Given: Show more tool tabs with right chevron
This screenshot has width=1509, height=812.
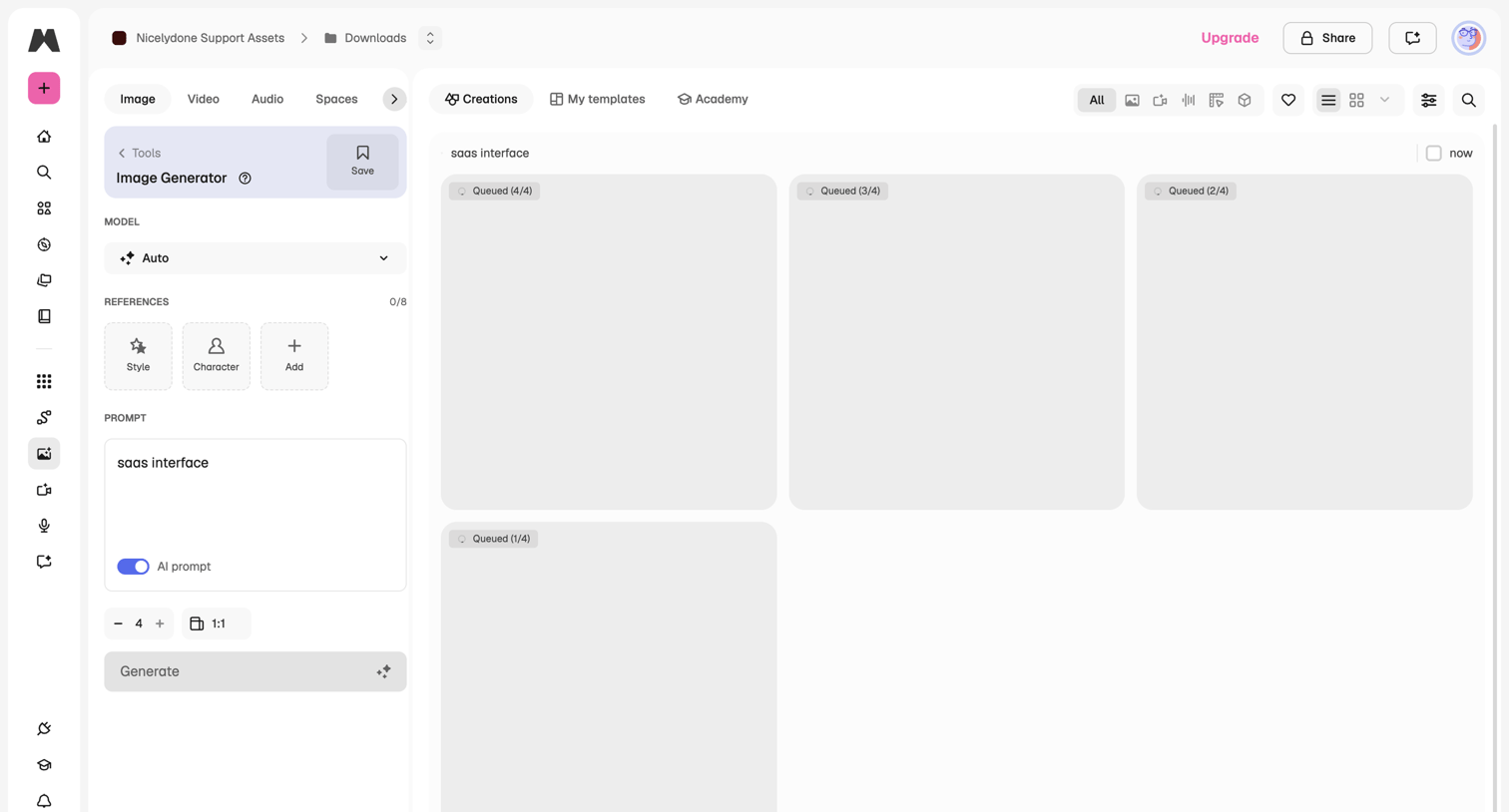Looking at the screenshot, I should click(394, 99).
